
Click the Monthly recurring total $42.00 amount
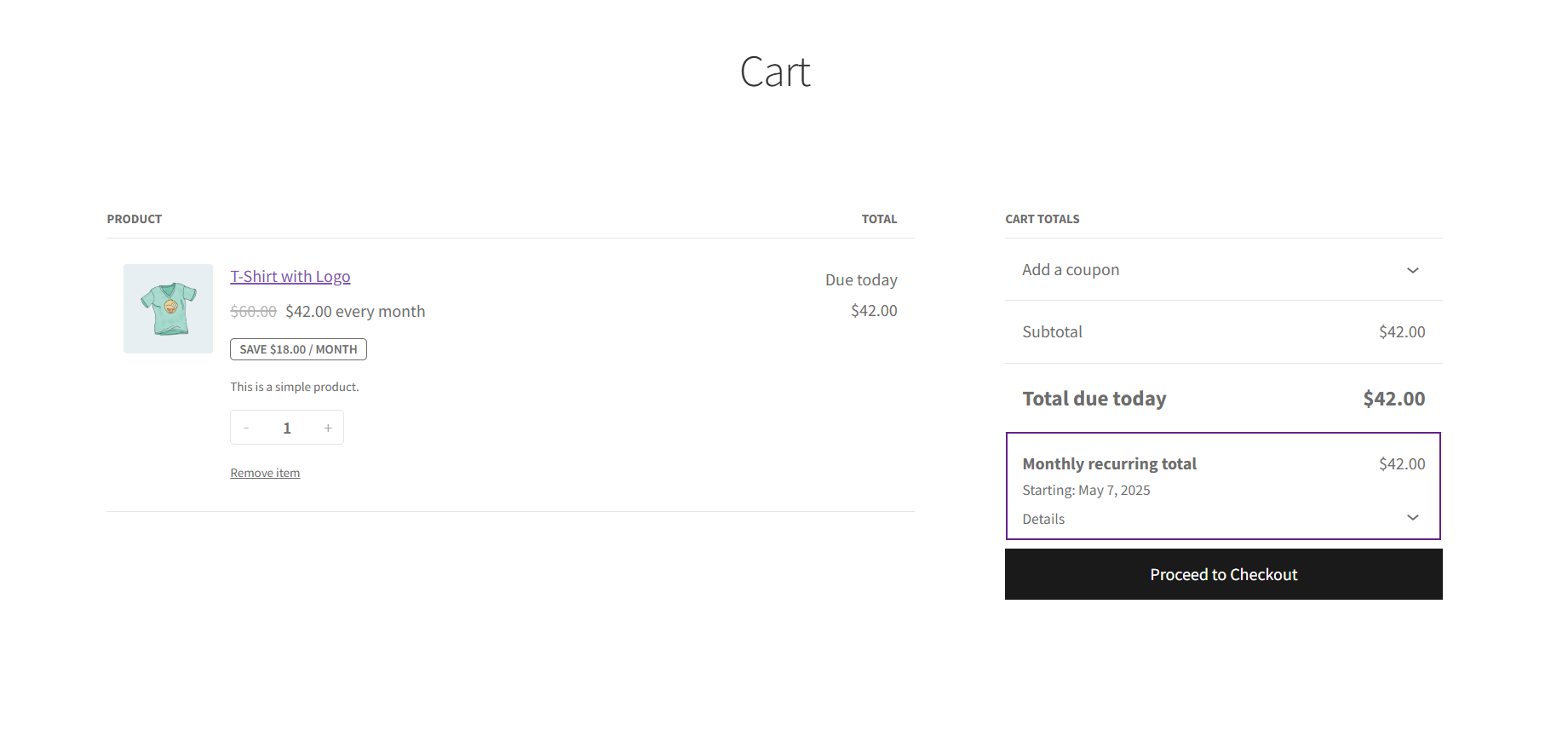(1402, 464)
